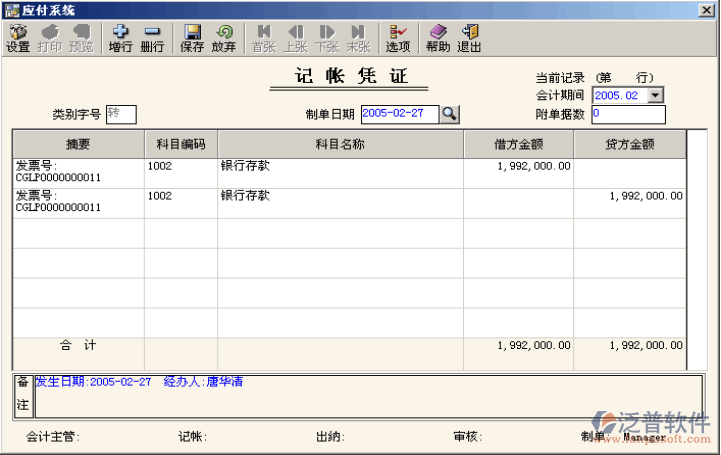This screenshot has height=455, width=721.
Task: Select second row's 贷方金额 cell
Action: pyautogui.click(x=629, y=203)
